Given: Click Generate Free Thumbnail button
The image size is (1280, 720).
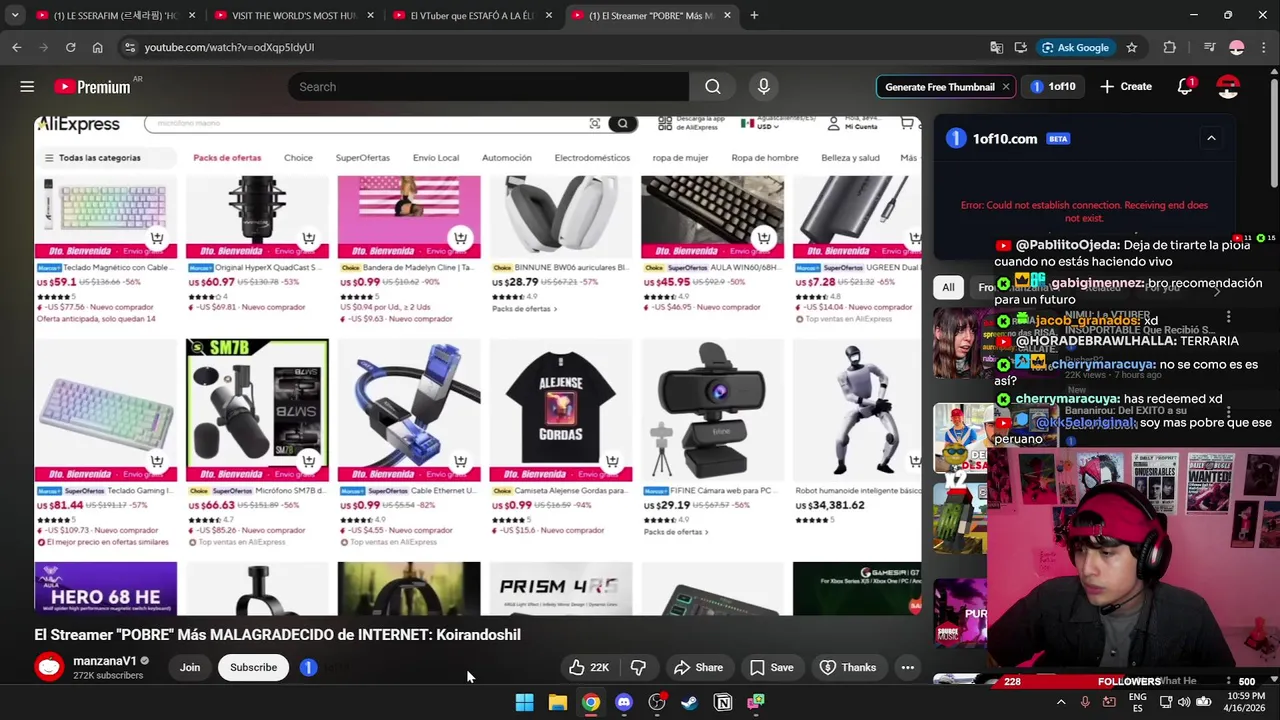Looking at the screenshot, I should click(x=940, y=87).
